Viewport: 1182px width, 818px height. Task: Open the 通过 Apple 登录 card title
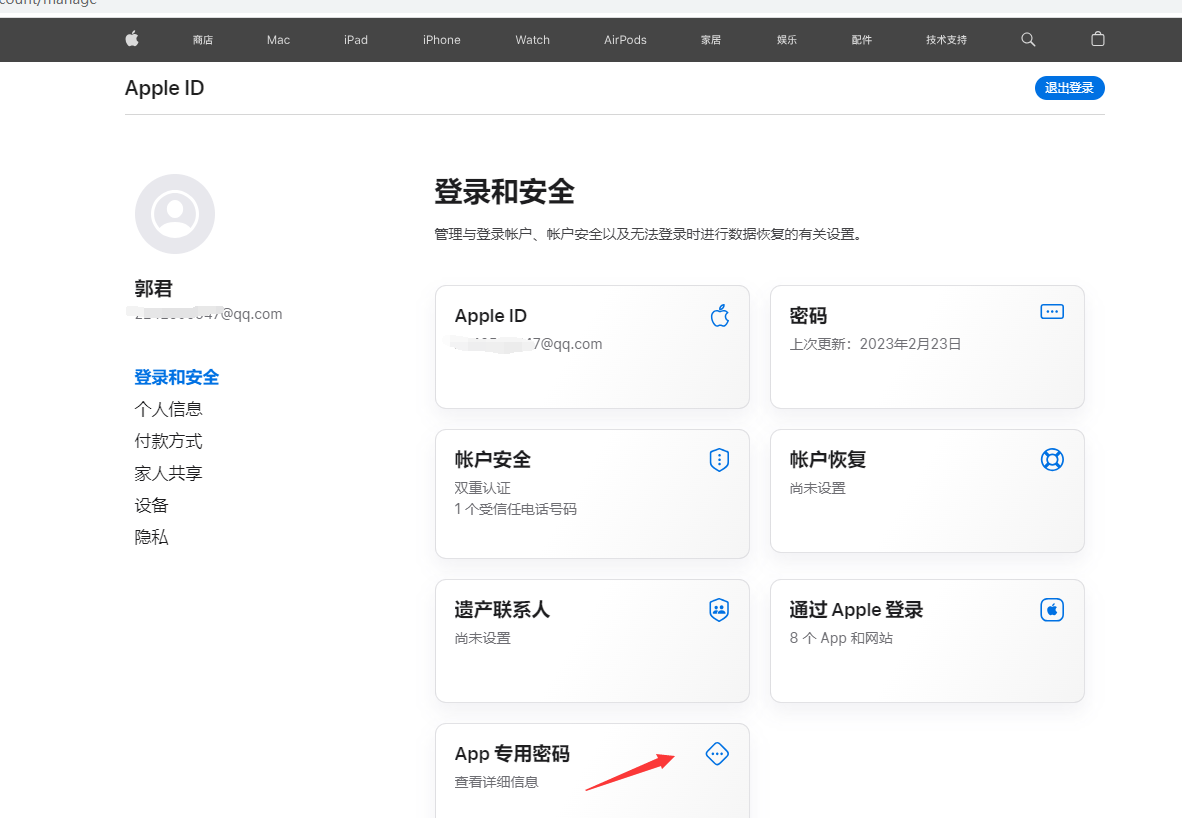[856, 609]
